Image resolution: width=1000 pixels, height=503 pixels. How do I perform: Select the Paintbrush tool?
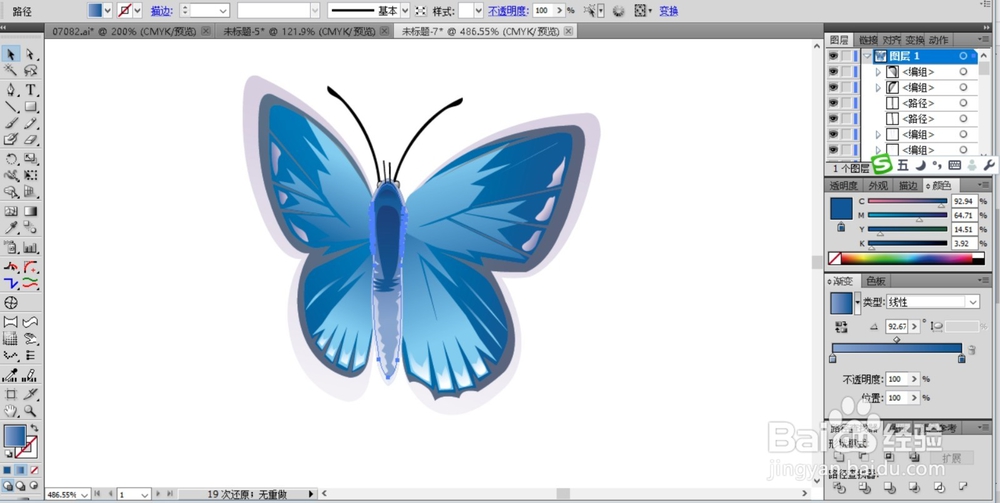click(11, 123)
